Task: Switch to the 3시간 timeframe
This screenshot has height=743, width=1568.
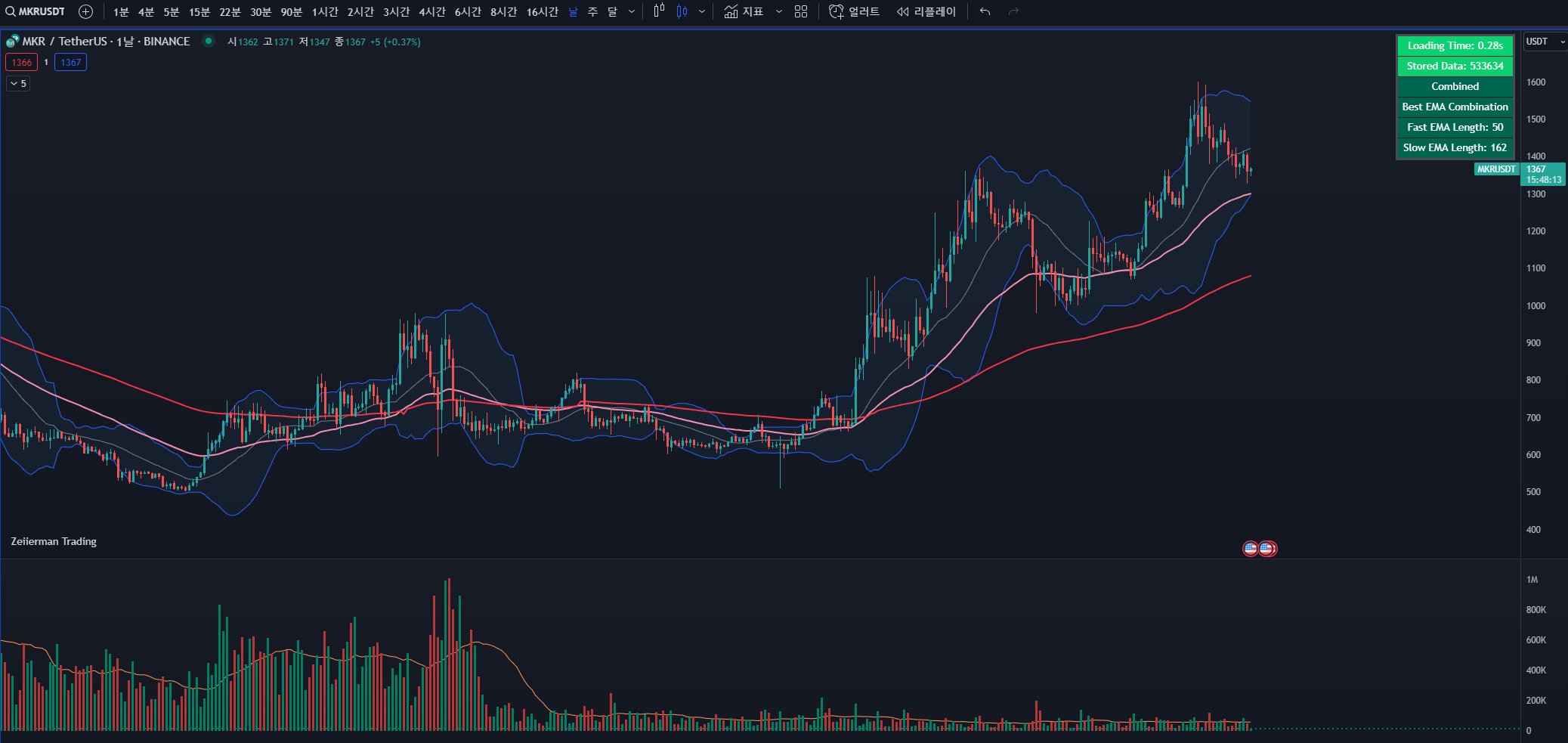Action: [x=396, y=11]
